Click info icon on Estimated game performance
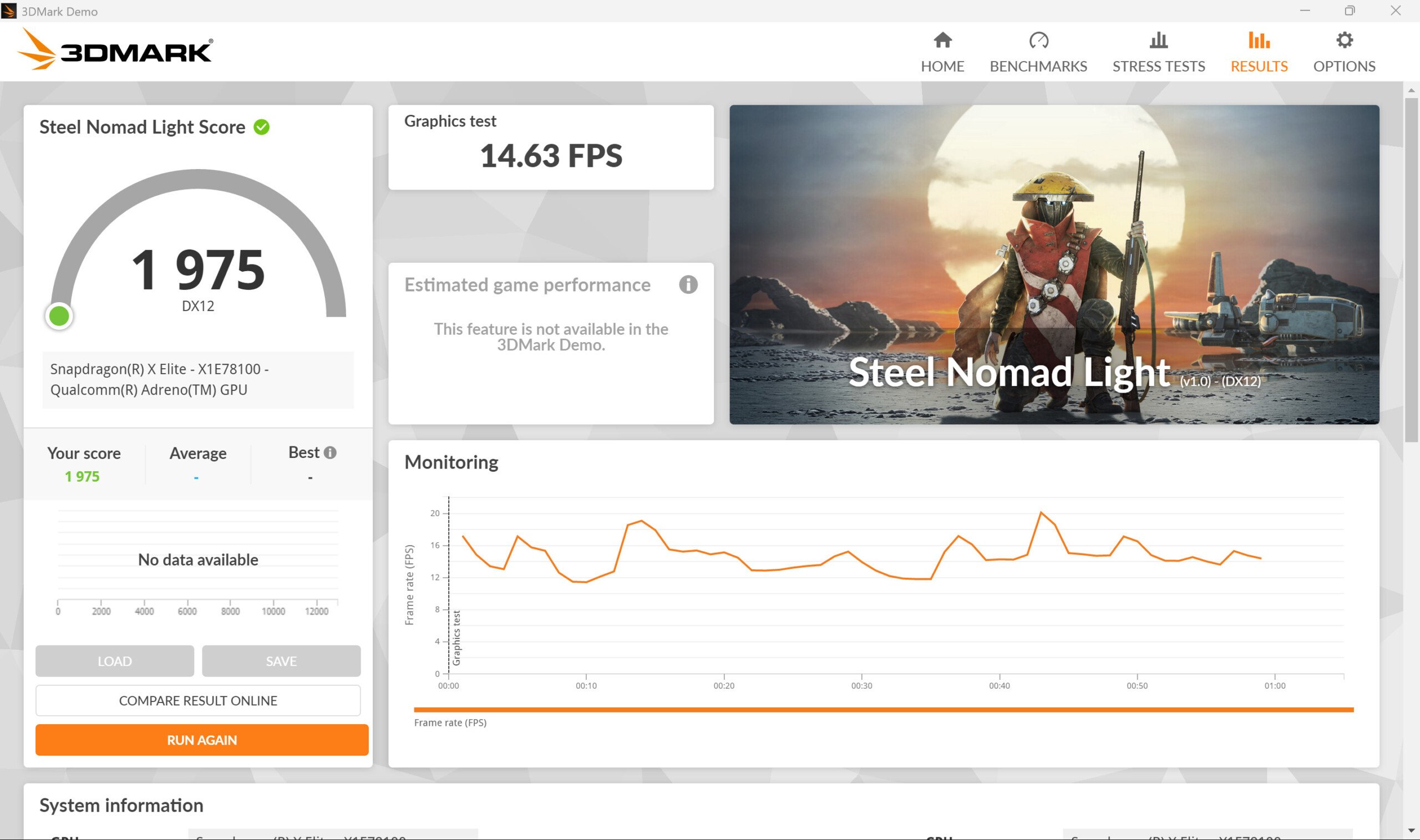1420x840 pixels. (x=688, y=285)
